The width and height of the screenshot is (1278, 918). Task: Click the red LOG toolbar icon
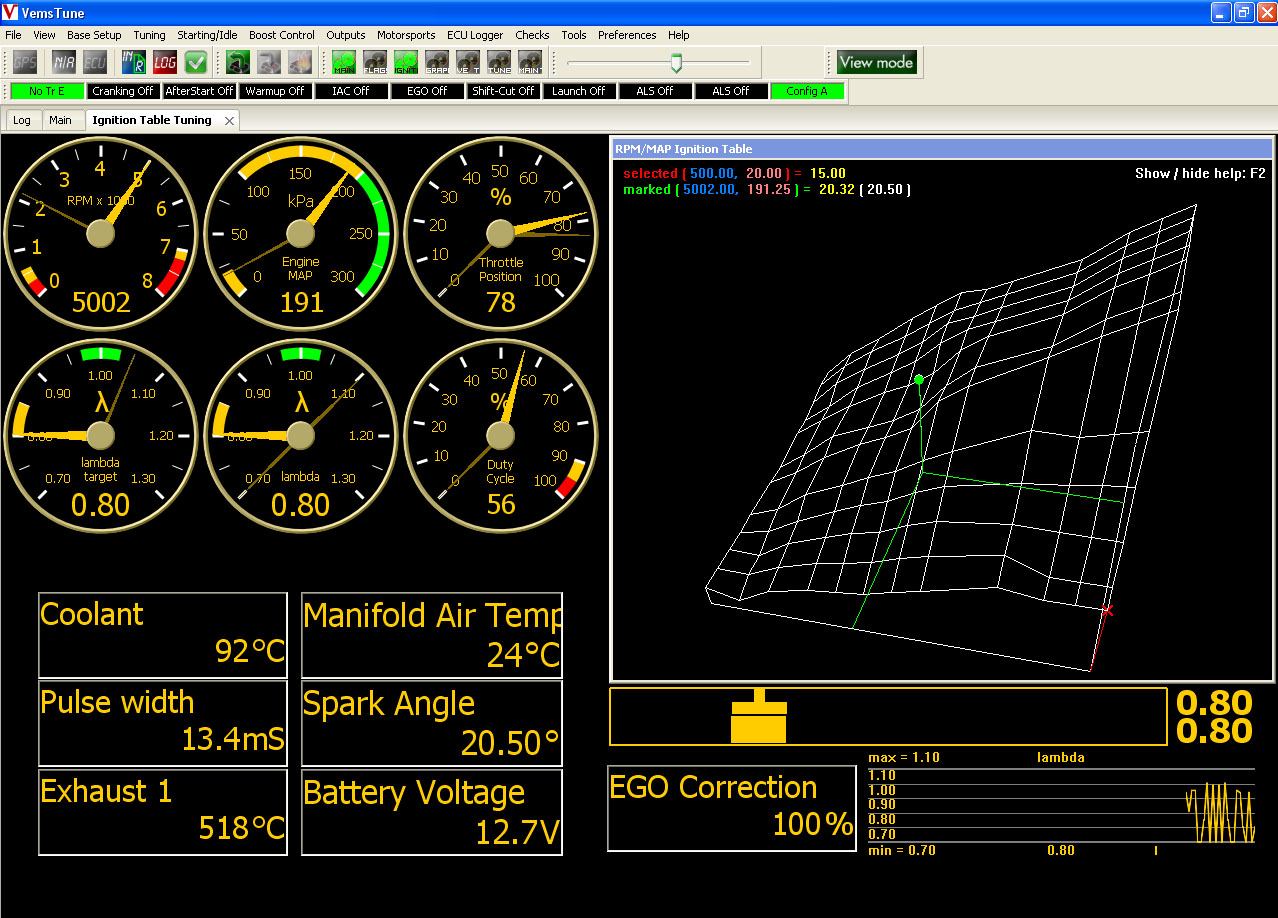pos(165,62)
